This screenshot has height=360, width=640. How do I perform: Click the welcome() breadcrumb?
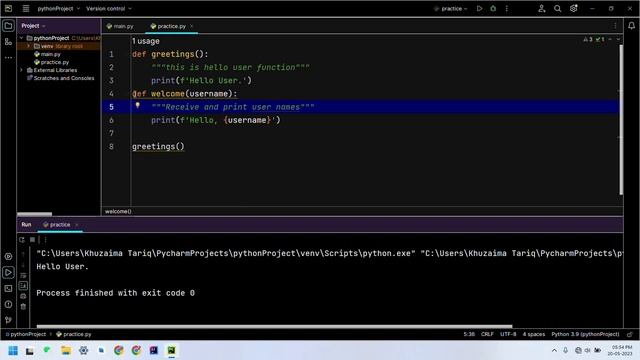click(x=118, y=211)
